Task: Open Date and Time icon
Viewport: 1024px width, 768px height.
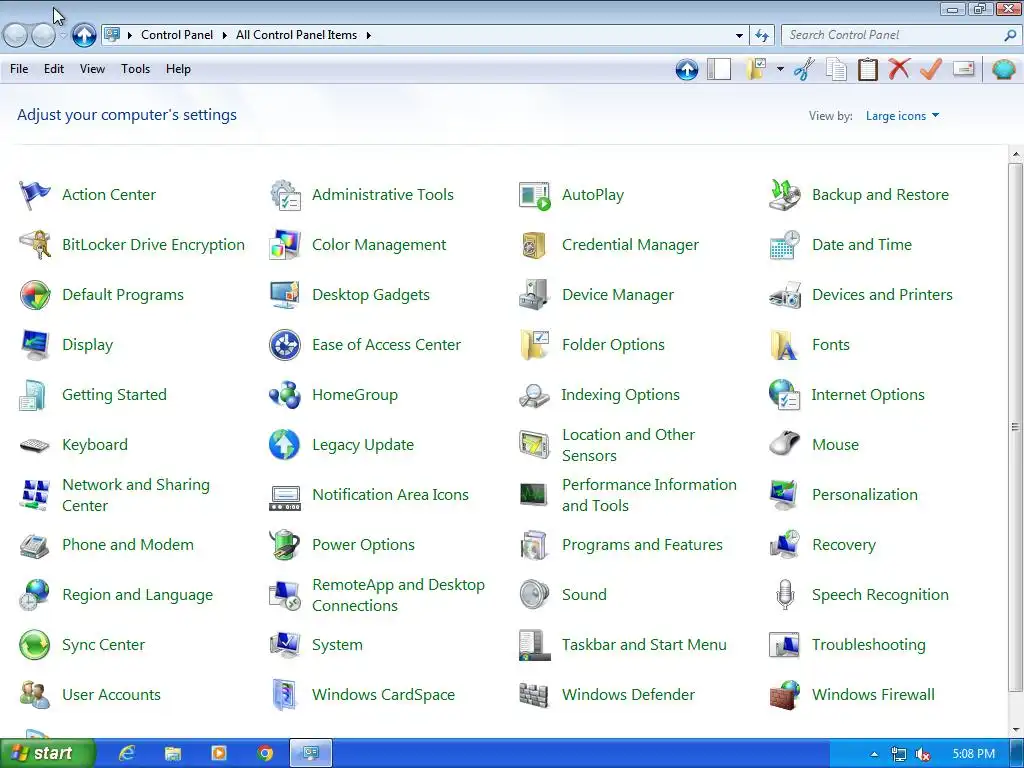Action: (784, 245)
